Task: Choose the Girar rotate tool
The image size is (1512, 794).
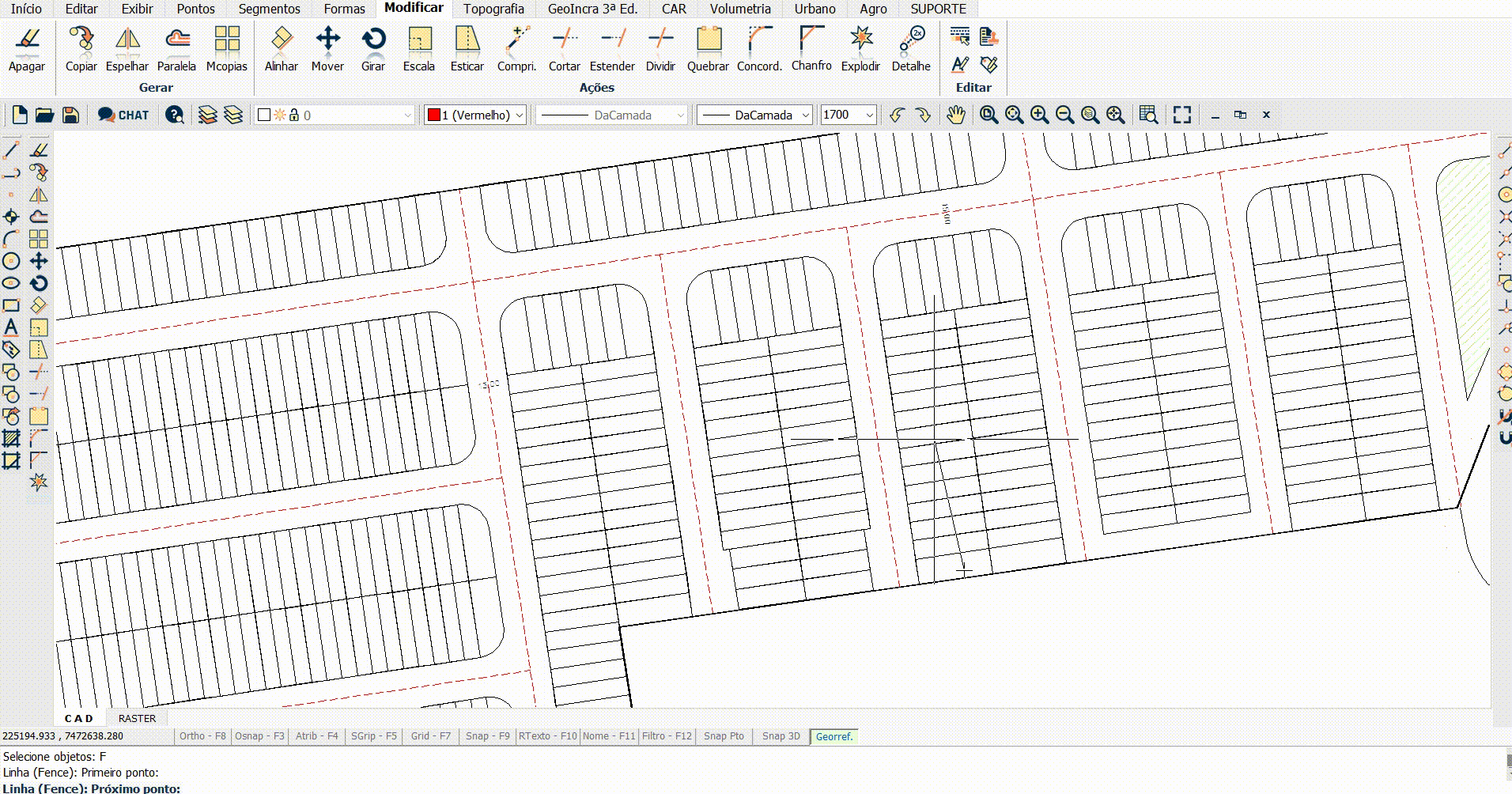Action: [x=373, y=49]
